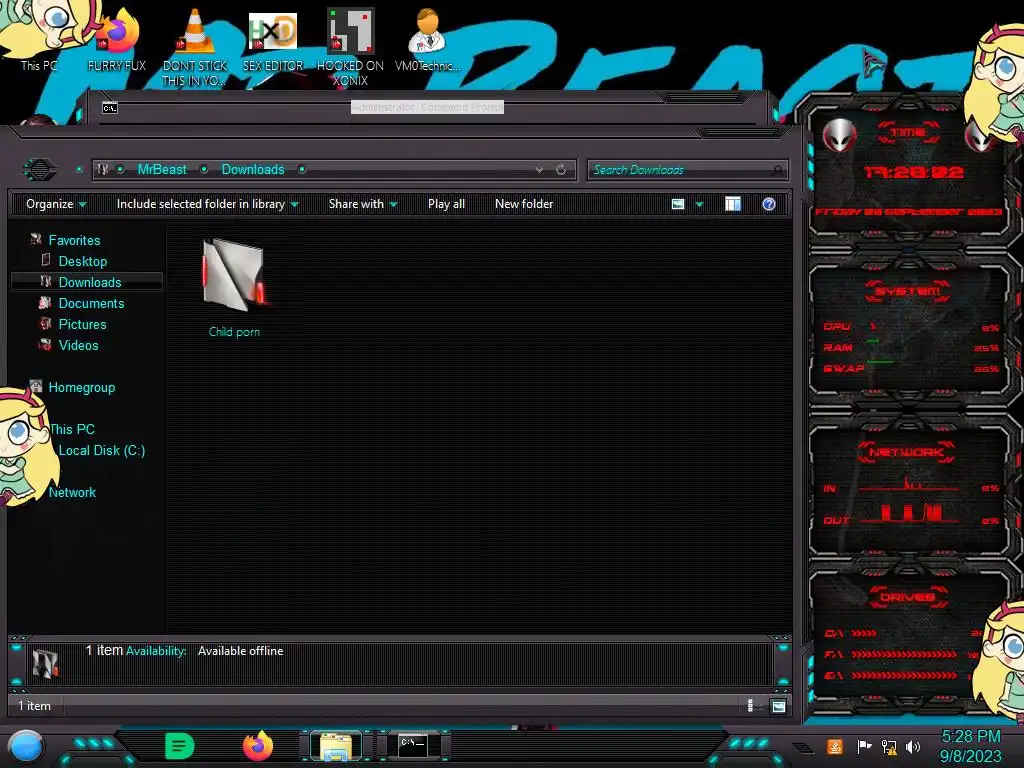Open the Organize menu
1024x768 pixels.
(56, 204)
